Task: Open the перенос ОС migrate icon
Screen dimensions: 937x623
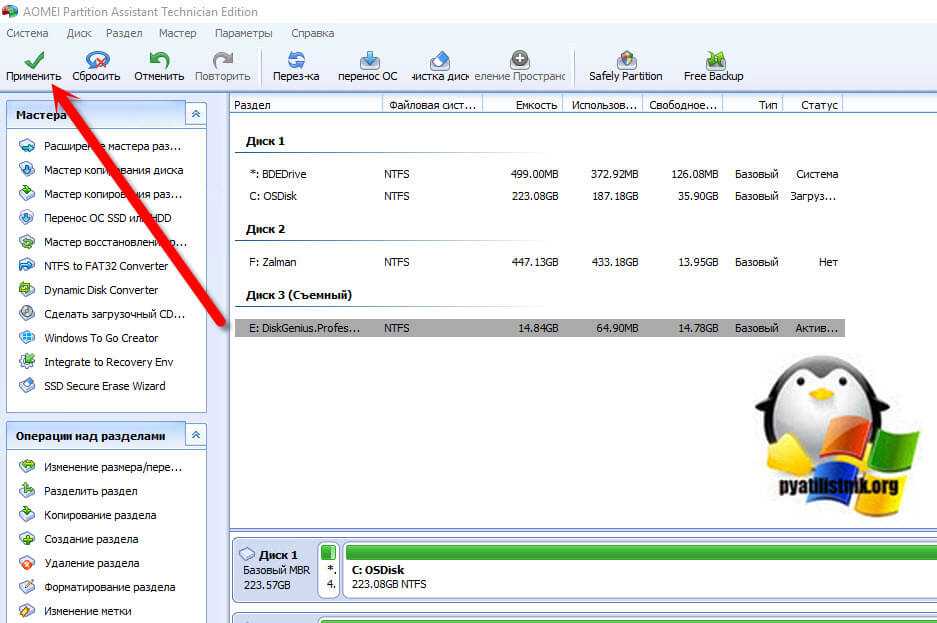Action: (x=369, y=59)
